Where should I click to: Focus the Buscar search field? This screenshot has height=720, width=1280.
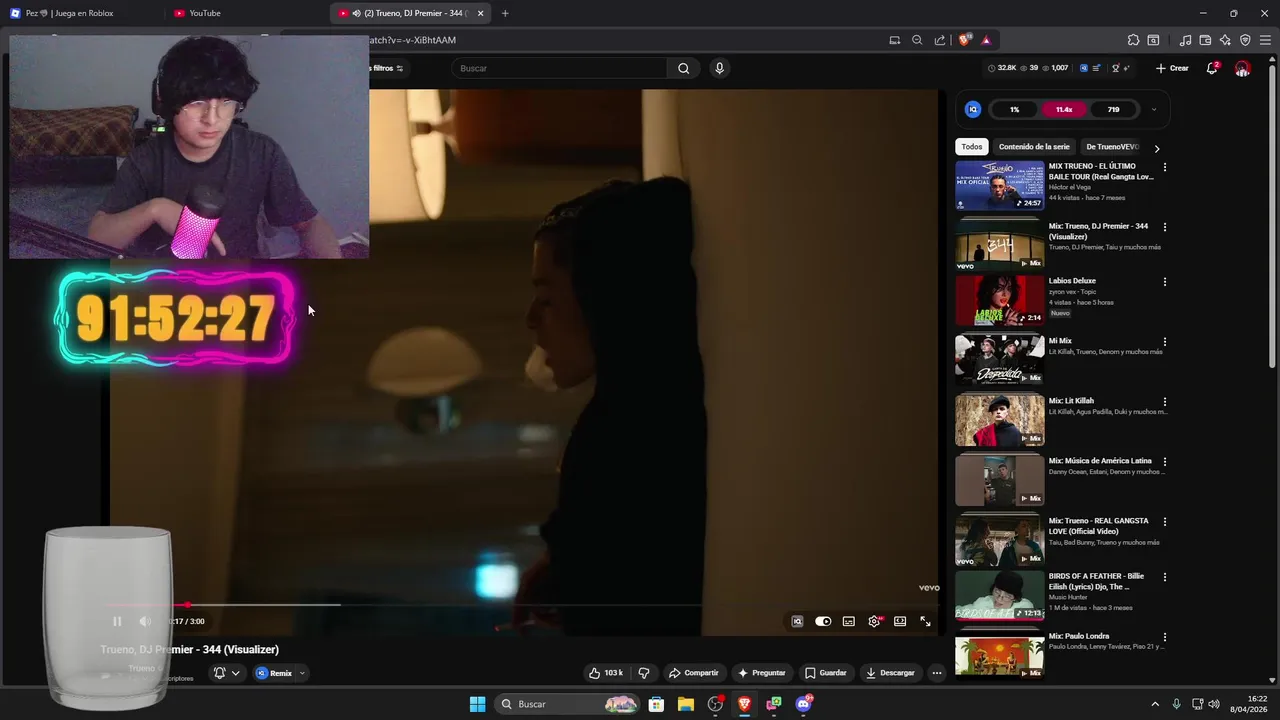click(559, 68)
